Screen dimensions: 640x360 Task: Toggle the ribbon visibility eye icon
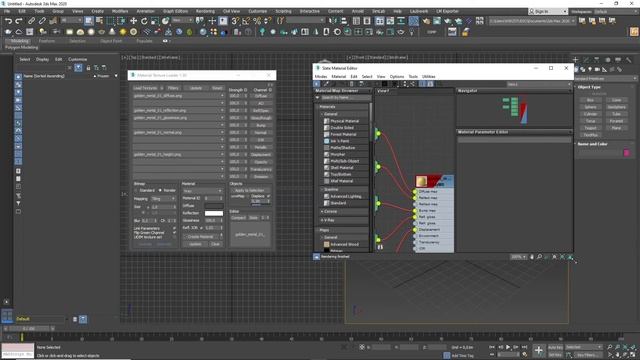pyautogui.click(x=165, y=41)
